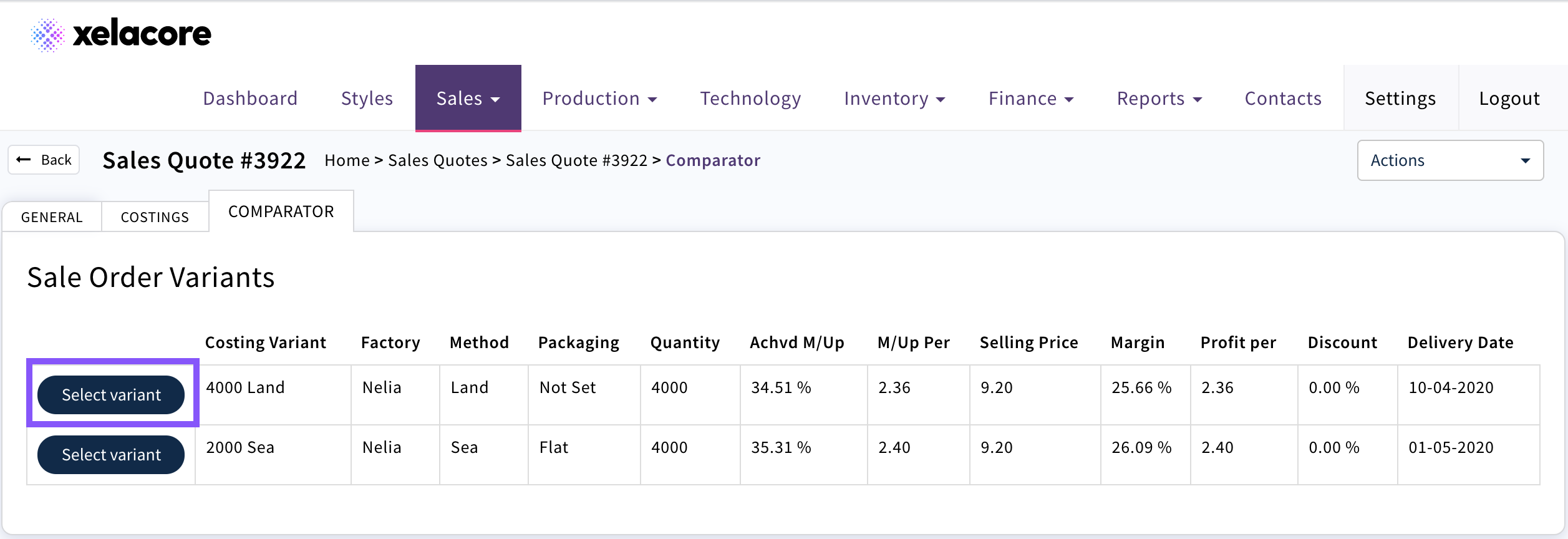Expand the Production menu

[x=599, y=99]
